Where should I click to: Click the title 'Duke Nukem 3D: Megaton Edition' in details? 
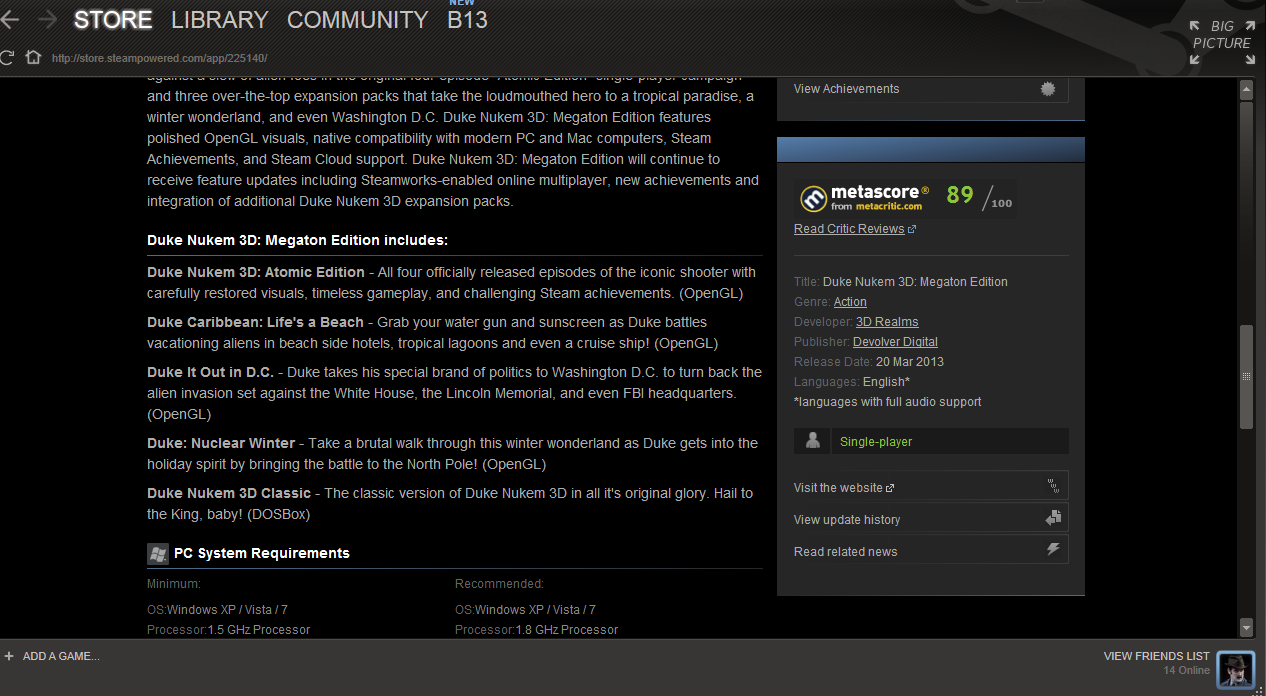coord(915,282)
